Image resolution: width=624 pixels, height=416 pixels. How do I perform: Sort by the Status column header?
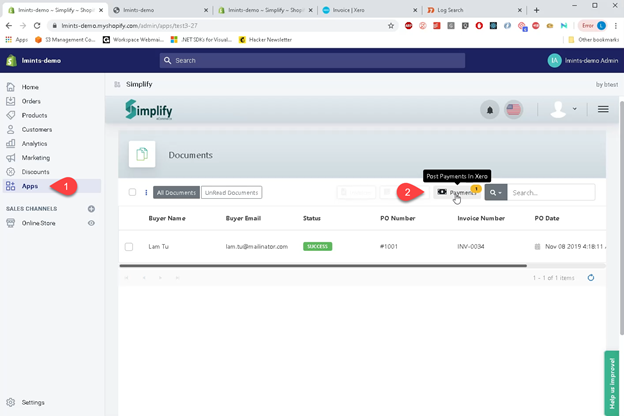coord(312,218)
